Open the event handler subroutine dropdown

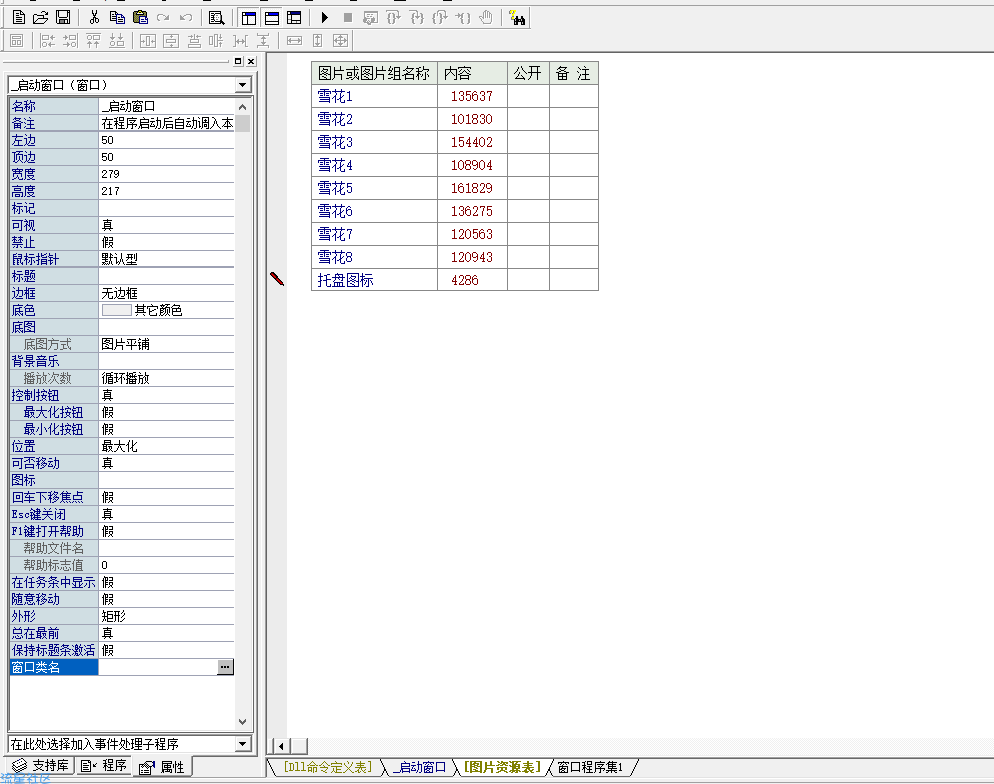point(242,743)
